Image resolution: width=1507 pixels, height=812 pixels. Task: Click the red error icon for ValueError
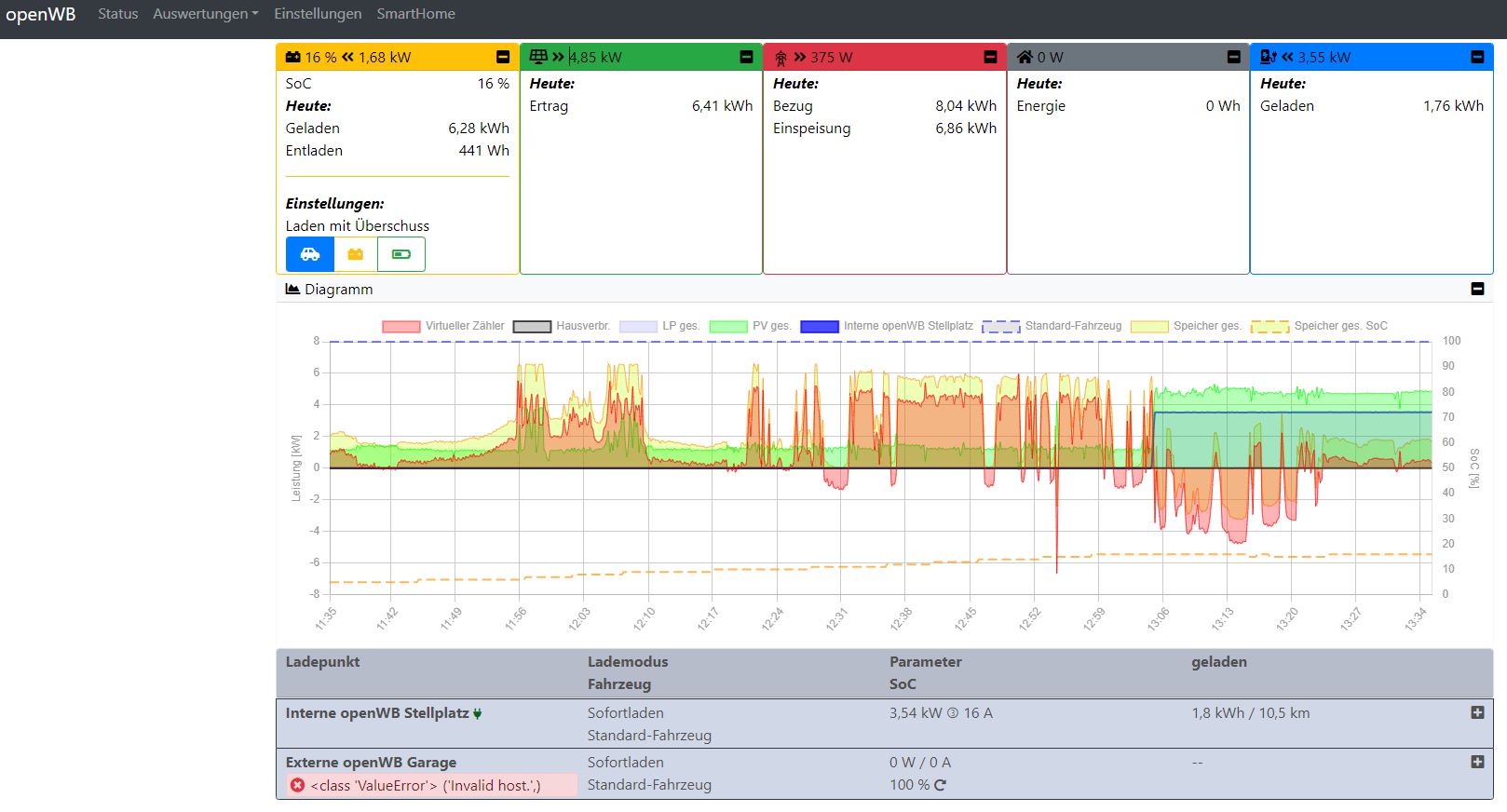297,785
